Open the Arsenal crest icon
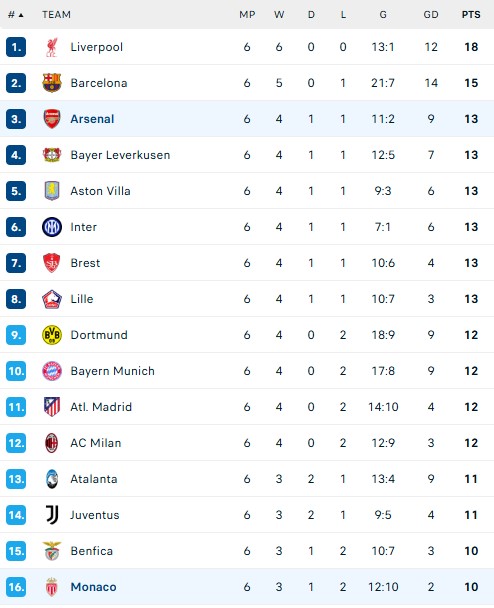Image resolution: width=494 pixels, height=608 pixels. tap(52, 119)
